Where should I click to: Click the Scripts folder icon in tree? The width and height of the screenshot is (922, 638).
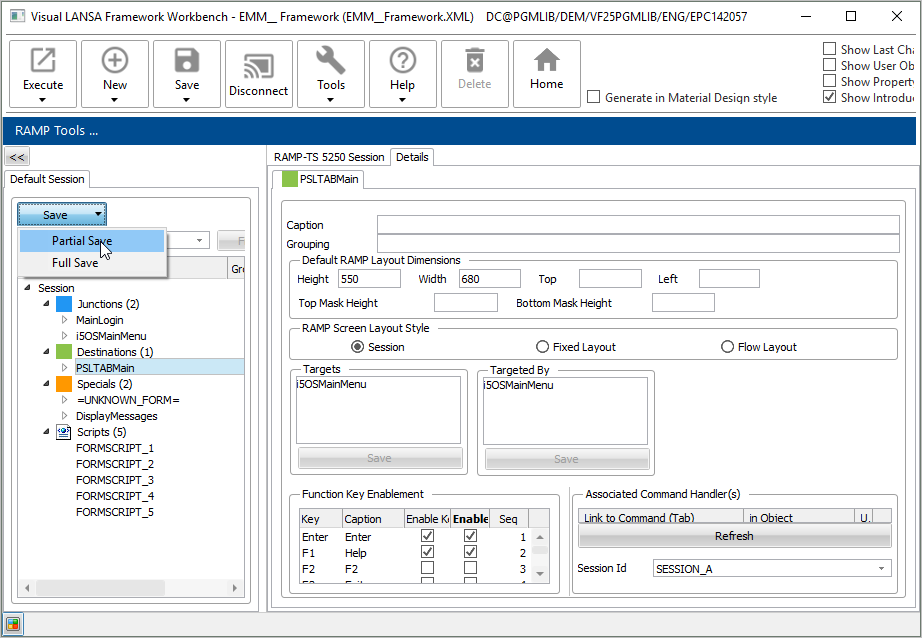[64, 432]
